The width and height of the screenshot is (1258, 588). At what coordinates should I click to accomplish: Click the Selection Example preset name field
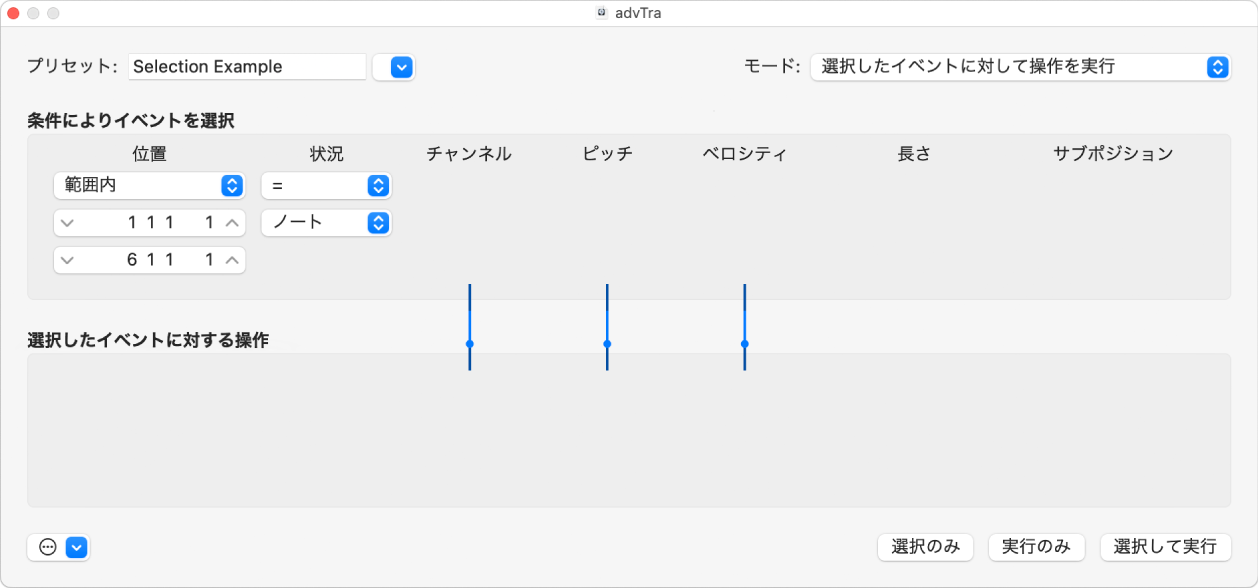[246, 66]
